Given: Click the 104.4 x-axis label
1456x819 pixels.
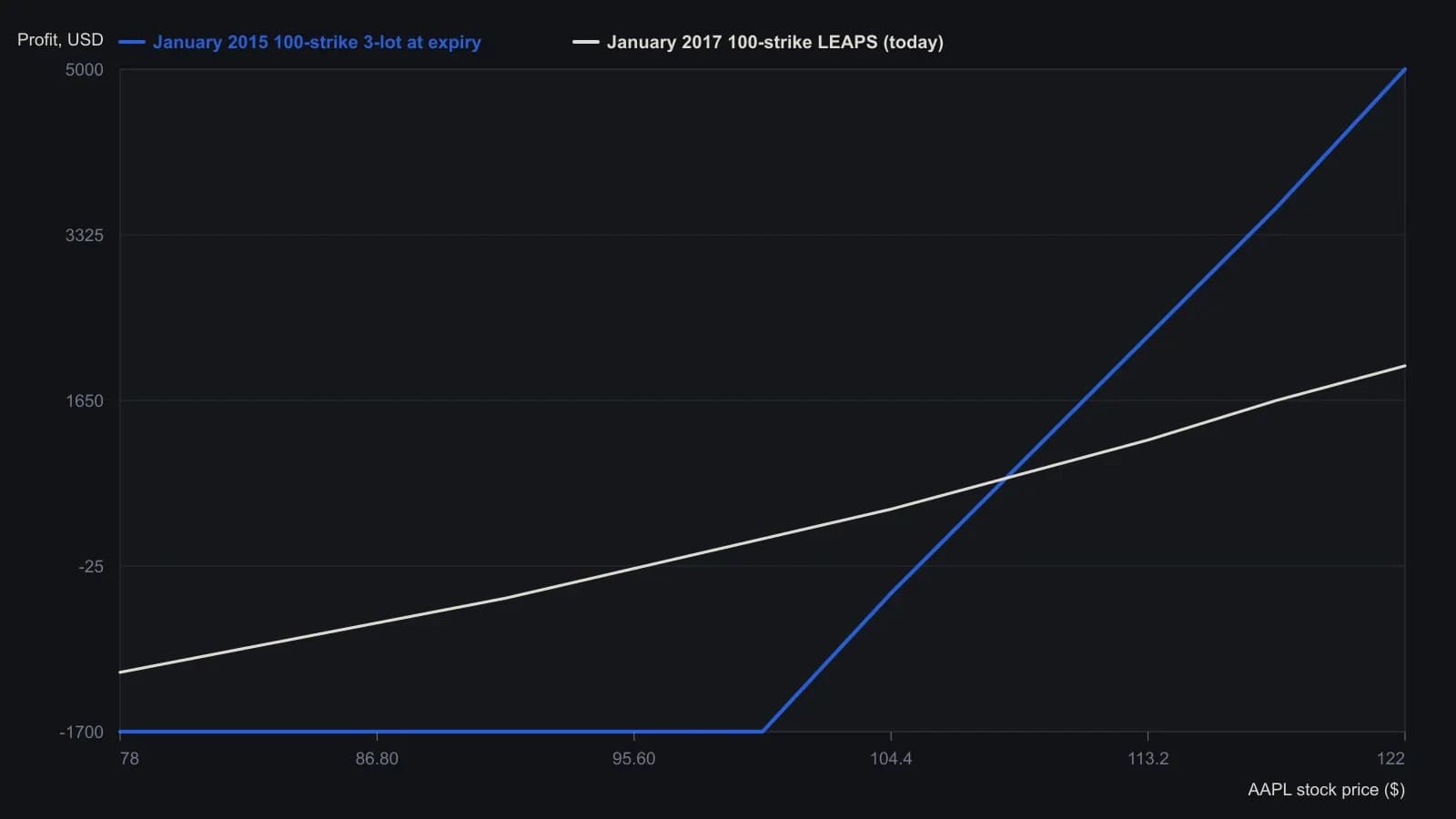Looking at the screenshot, I should [891, 759].
